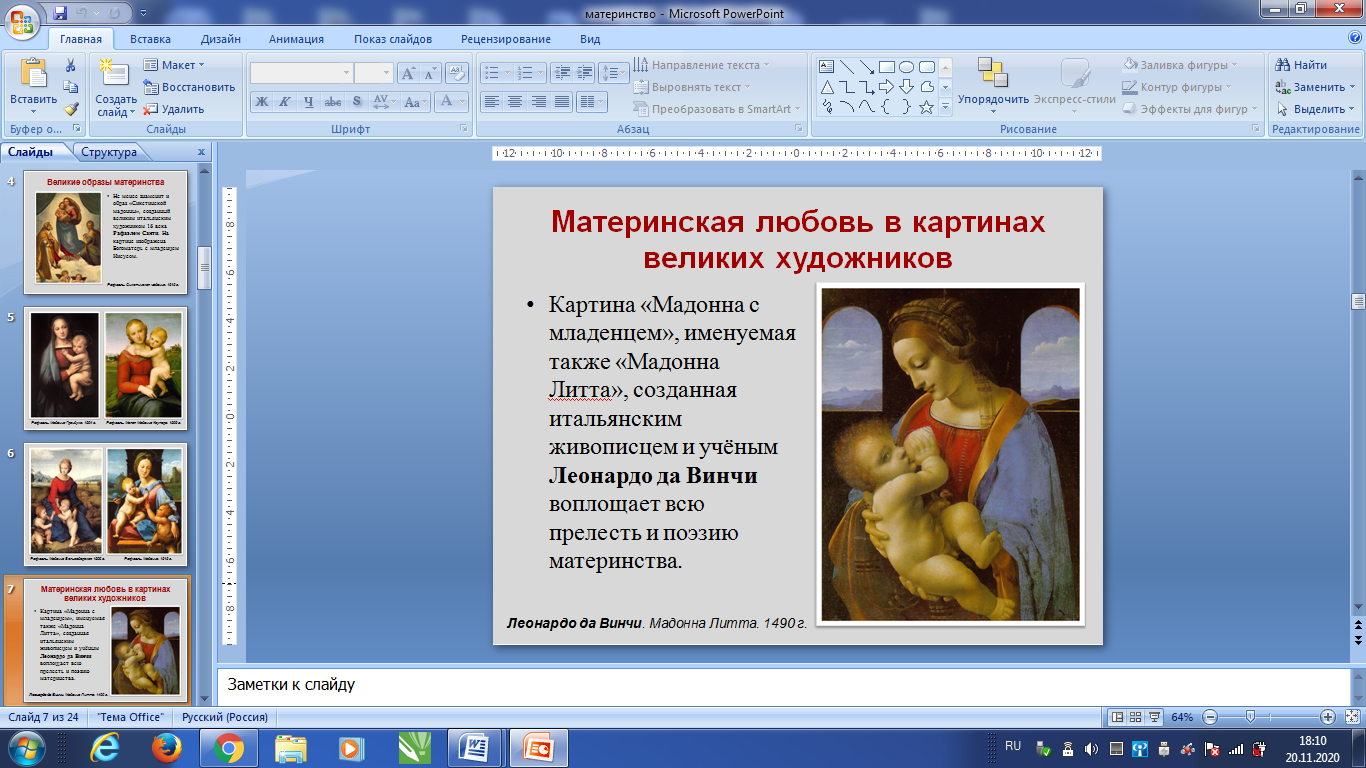This screenshot has width=1366, height=768.
Task: Click the Clear Formatting eraser icon
Action: pyautogui.click(x=457, y=73)
